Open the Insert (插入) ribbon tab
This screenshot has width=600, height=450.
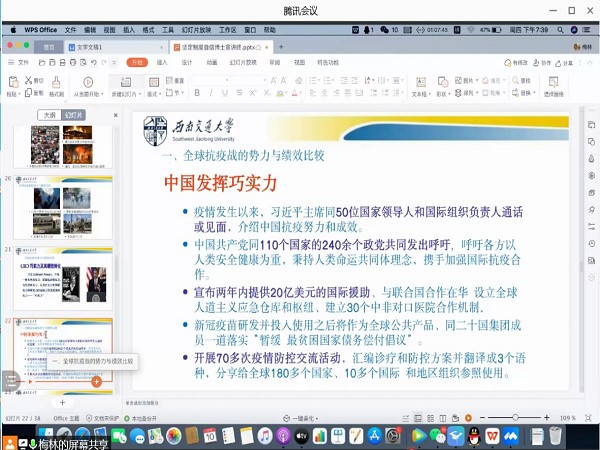pyautogui.click(x=162, y=62)
